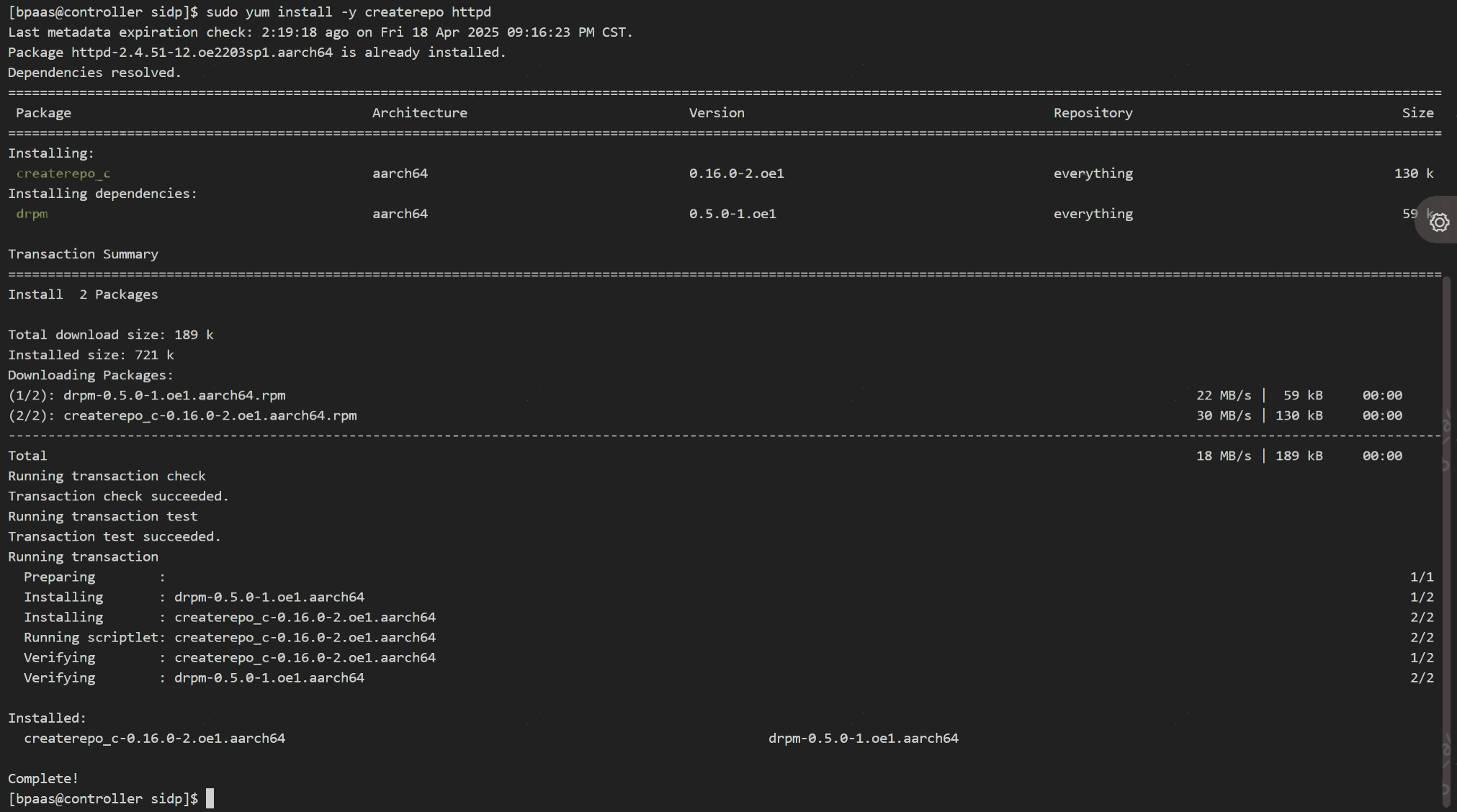Click 'Total download size: 189 k' text
The image size is (1457, 812).
[x=110, y=335]
